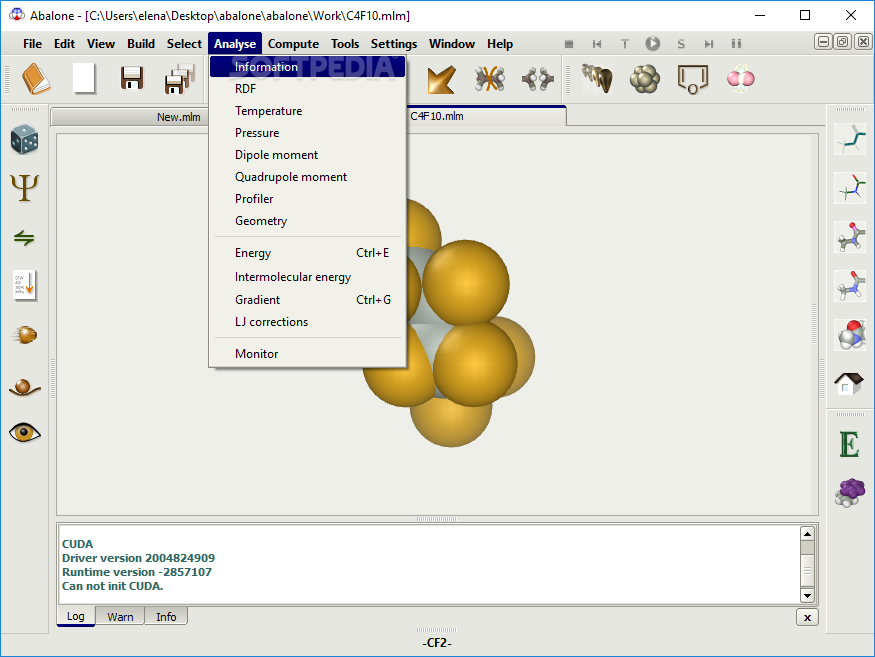The image size is (875, 657).
Task: Switch to the C4F10.mlm document tab
Action: pyautogui.click(x=485, y=116)
